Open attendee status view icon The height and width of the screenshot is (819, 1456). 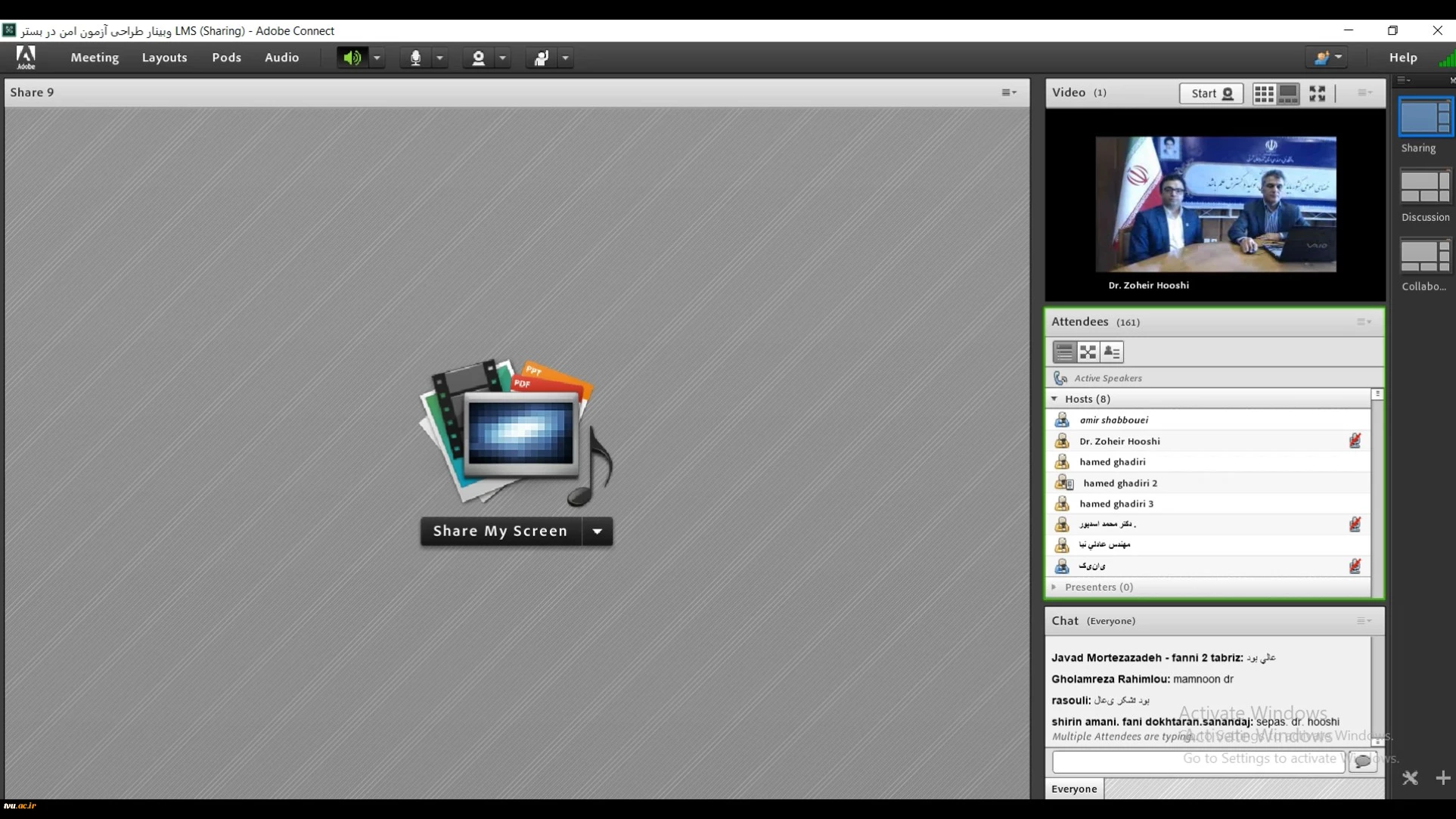pyautogui.click(x=1112, y=352)
